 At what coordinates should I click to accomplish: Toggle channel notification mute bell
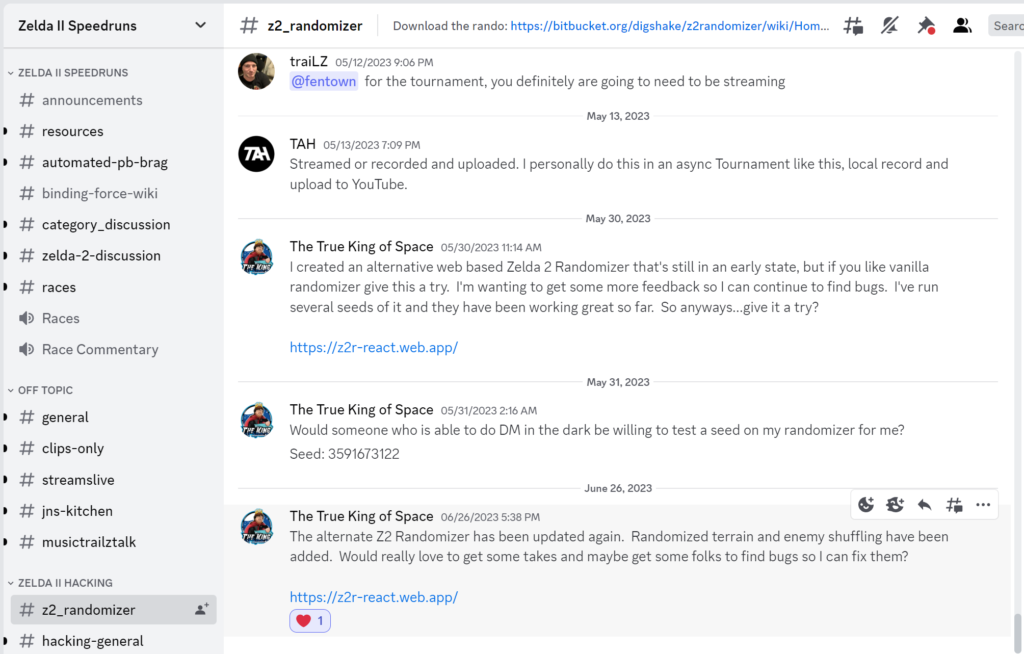(889, 26)
